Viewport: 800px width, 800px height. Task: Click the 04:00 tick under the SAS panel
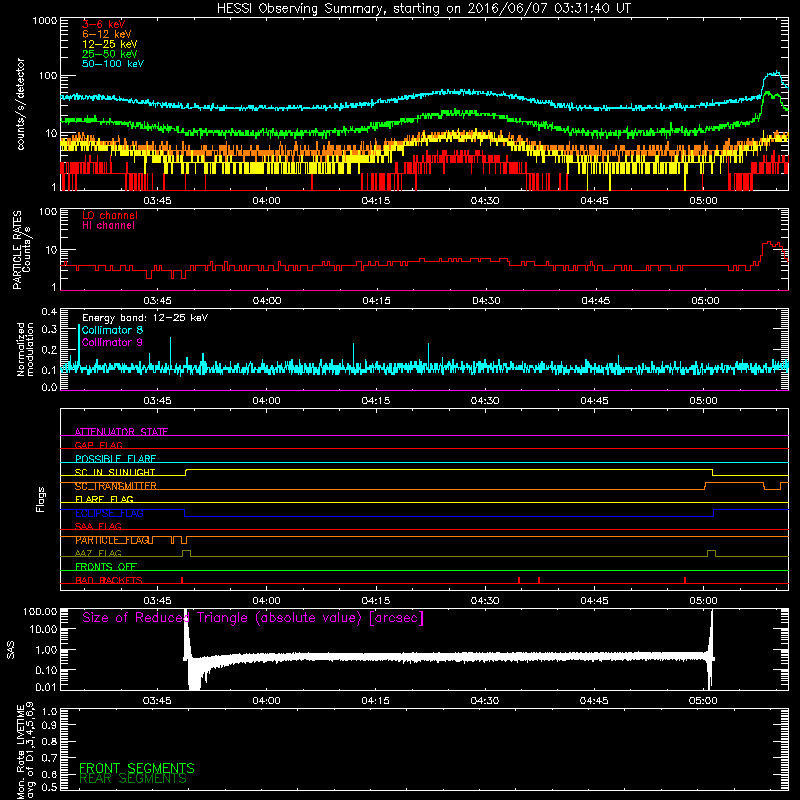click(x=266, y=701)
